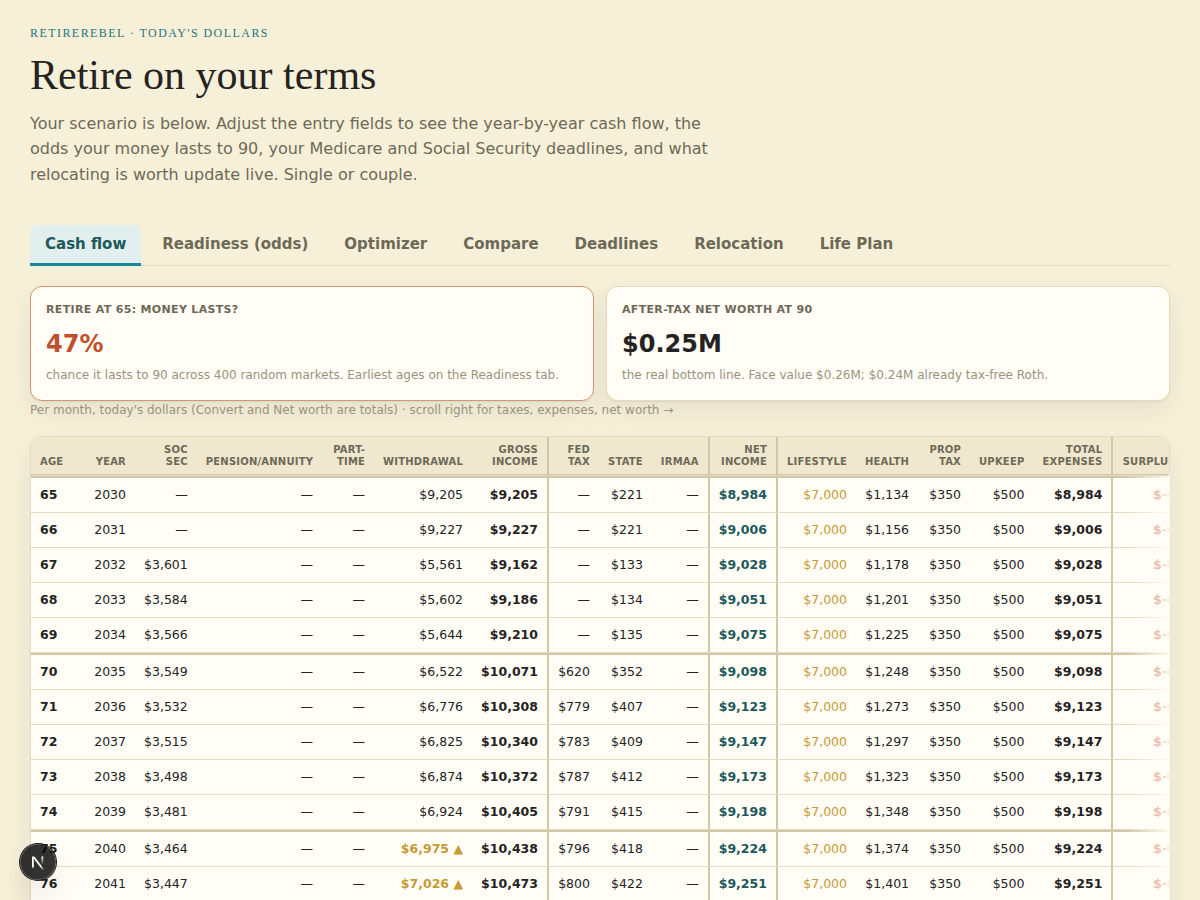Open the Life Plan tab
This screenshot has width=1200, height=900.
(856, 244)
